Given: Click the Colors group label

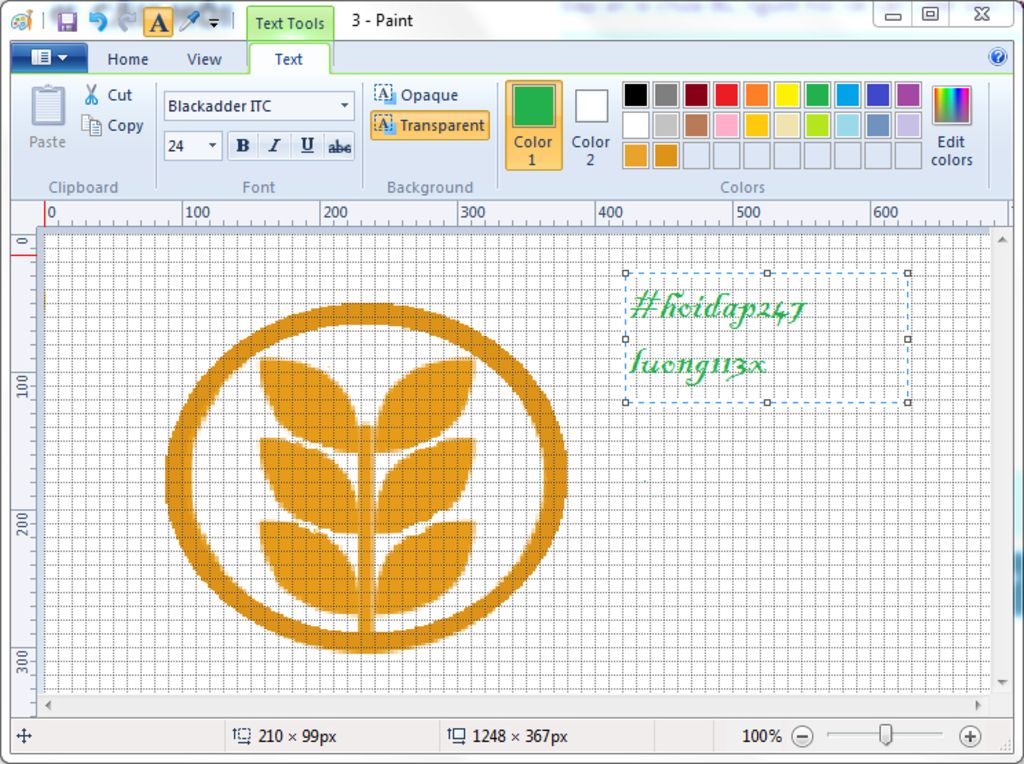Looking at the screenshot, I should pyautogui.click(x=742, y=187).
